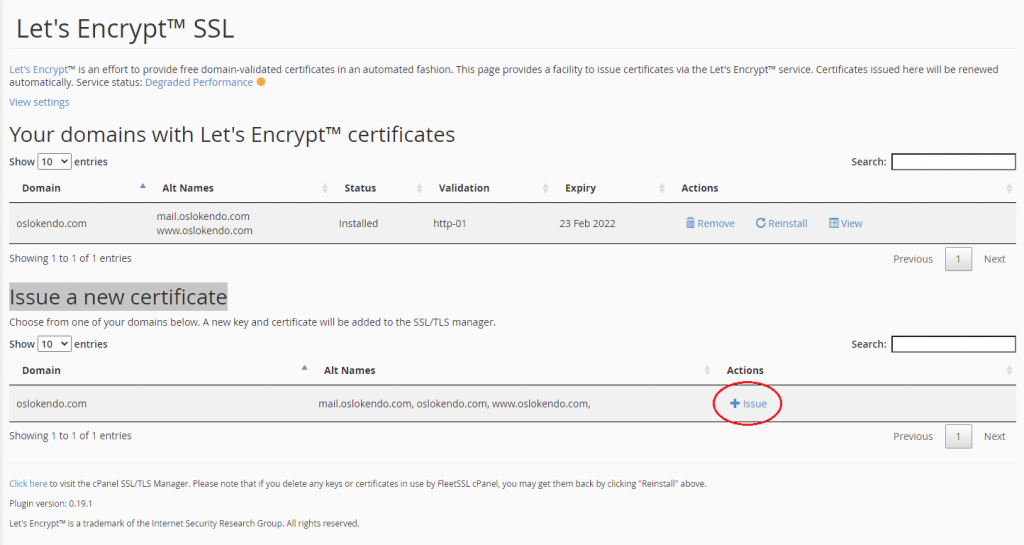Click the plus Issue icon for oslokendo.com
The width and height of the screenshot is (1024, 545).
click(x=735, y=404)
